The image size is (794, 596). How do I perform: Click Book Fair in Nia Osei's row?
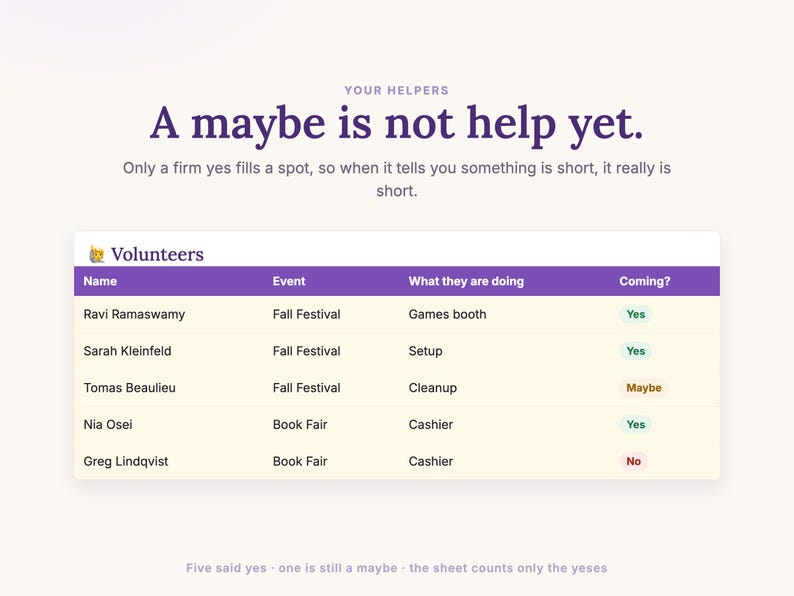[x=300, y=424]
